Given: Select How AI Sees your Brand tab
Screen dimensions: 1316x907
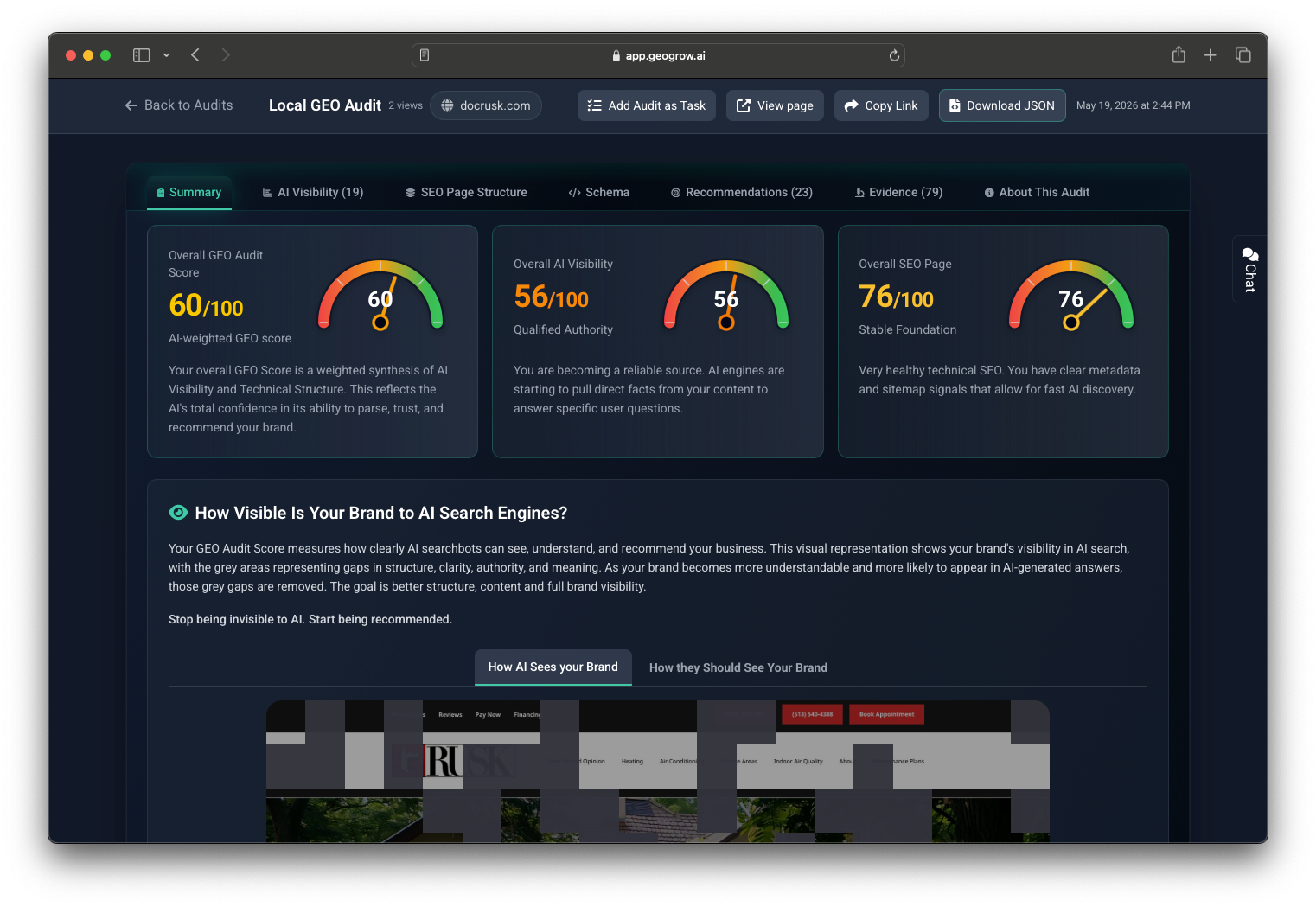Looking at the screenshot, I should coord(553,667).
